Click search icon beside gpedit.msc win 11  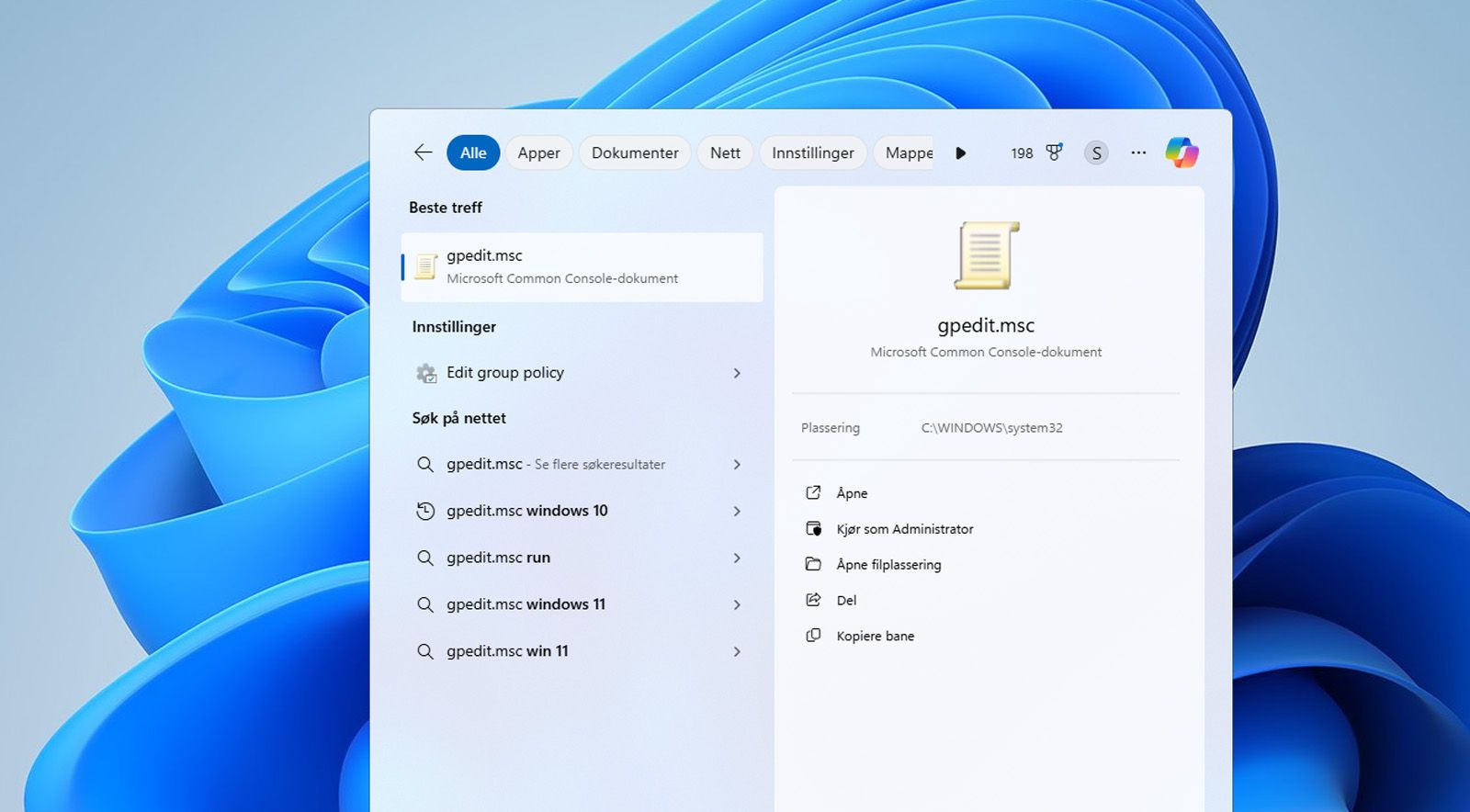[x=425, y=651]
